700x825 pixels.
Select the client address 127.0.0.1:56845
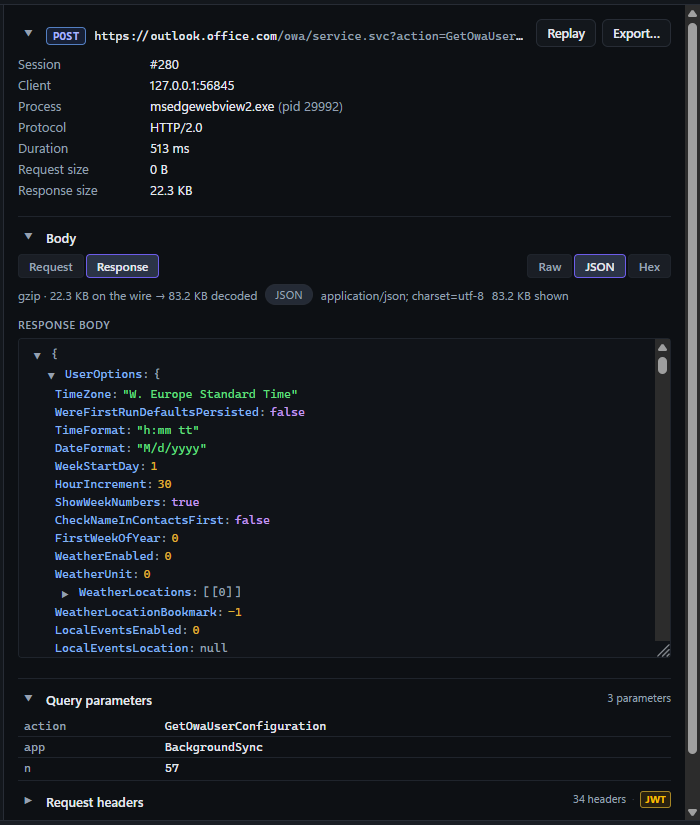tap(192, 86)
